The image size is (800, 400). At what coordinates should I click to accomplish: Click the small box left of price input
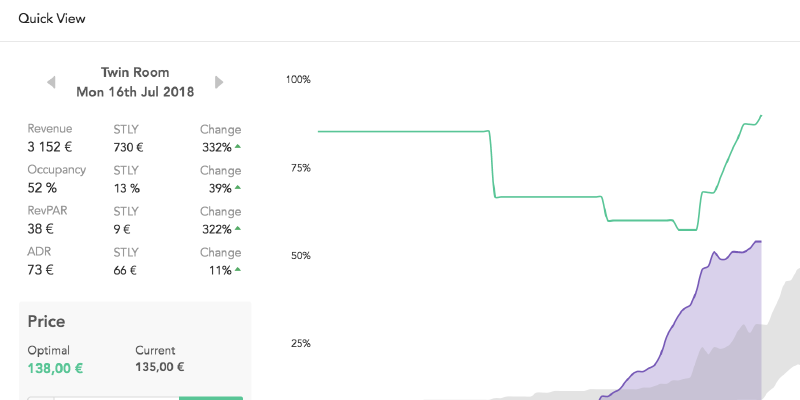(x=41, y=398)
